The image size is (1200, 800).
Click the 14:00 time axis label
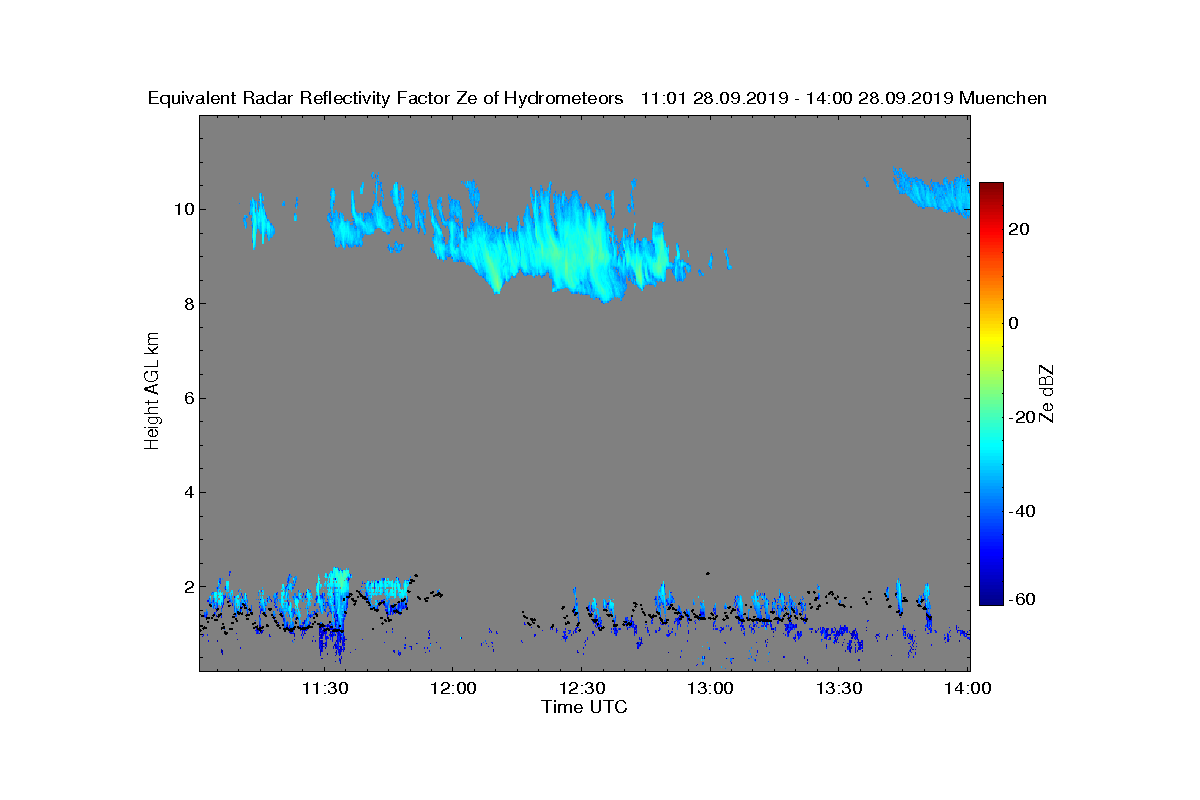pos(968,688)
